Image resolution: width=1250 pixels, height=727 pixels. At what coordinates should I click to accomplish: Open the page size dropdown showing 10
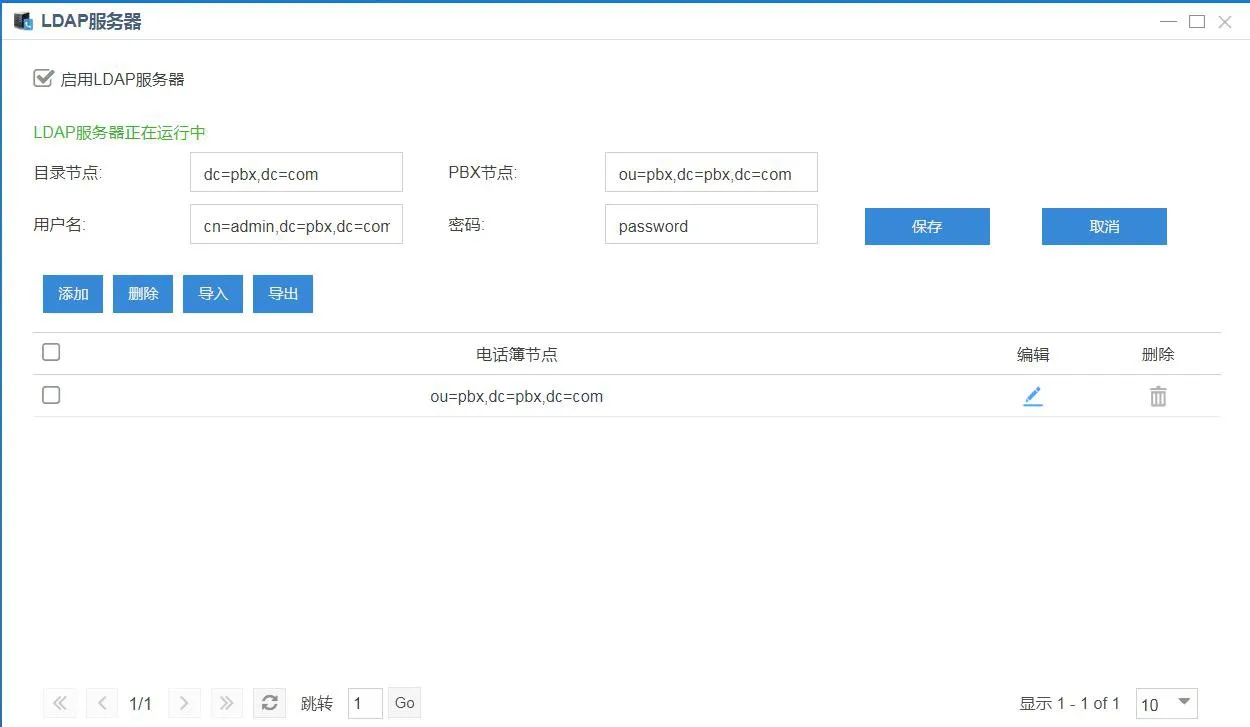coord(1166,704)
